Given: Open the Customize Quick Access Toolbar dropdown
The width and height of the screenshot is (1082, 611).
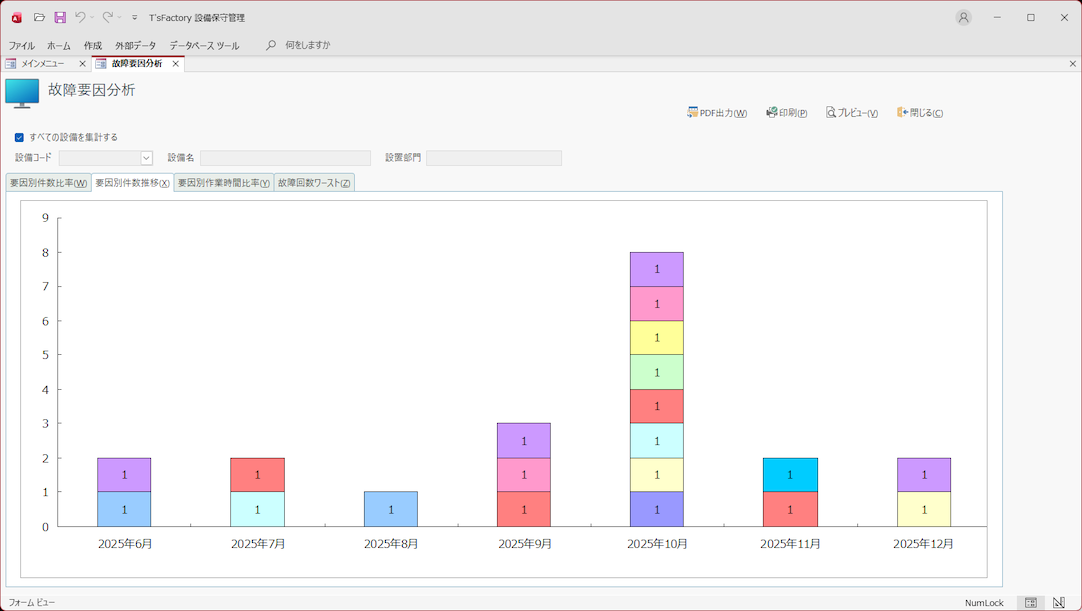Looking at the screenshot, I should coord(135,18).
